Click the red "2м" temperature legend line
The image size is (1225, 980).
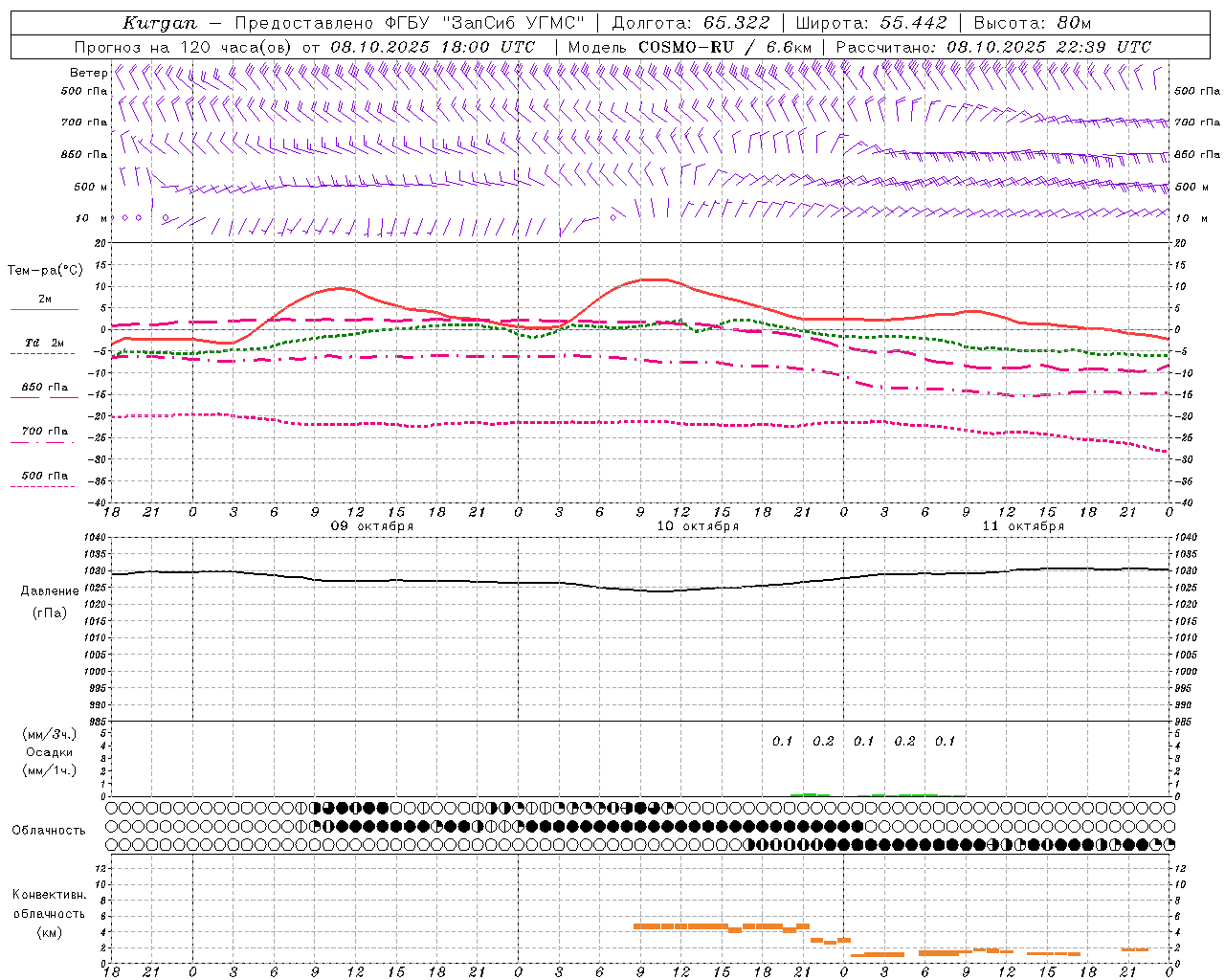click(44, 309)
